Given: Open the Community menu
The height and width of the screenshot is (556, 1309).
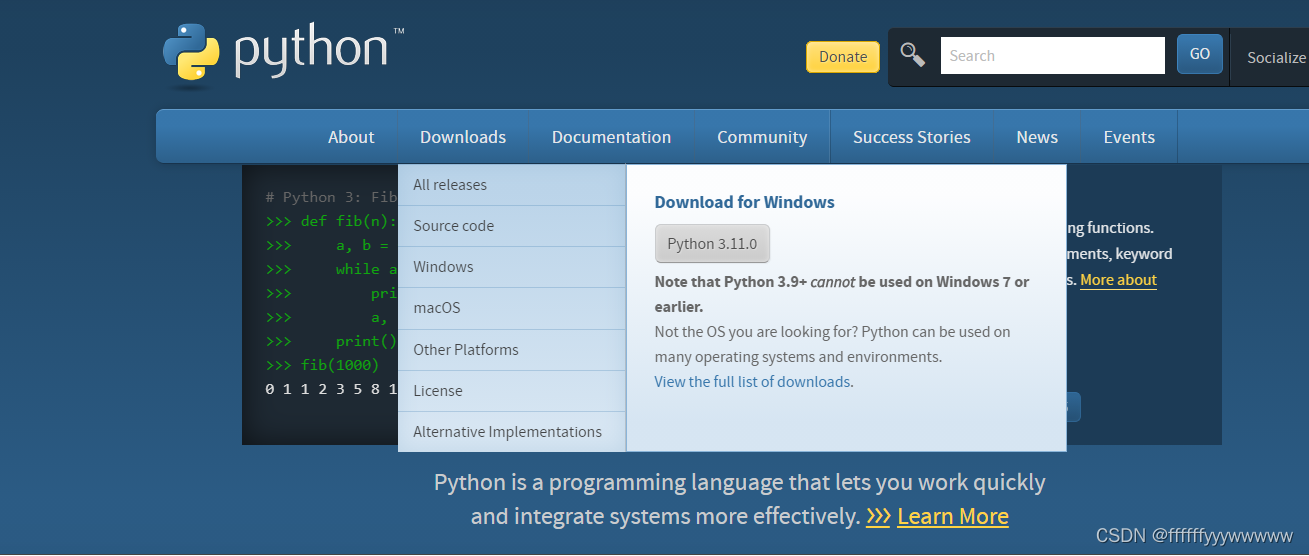Looking at the screenshot, I should coord(762,137).
